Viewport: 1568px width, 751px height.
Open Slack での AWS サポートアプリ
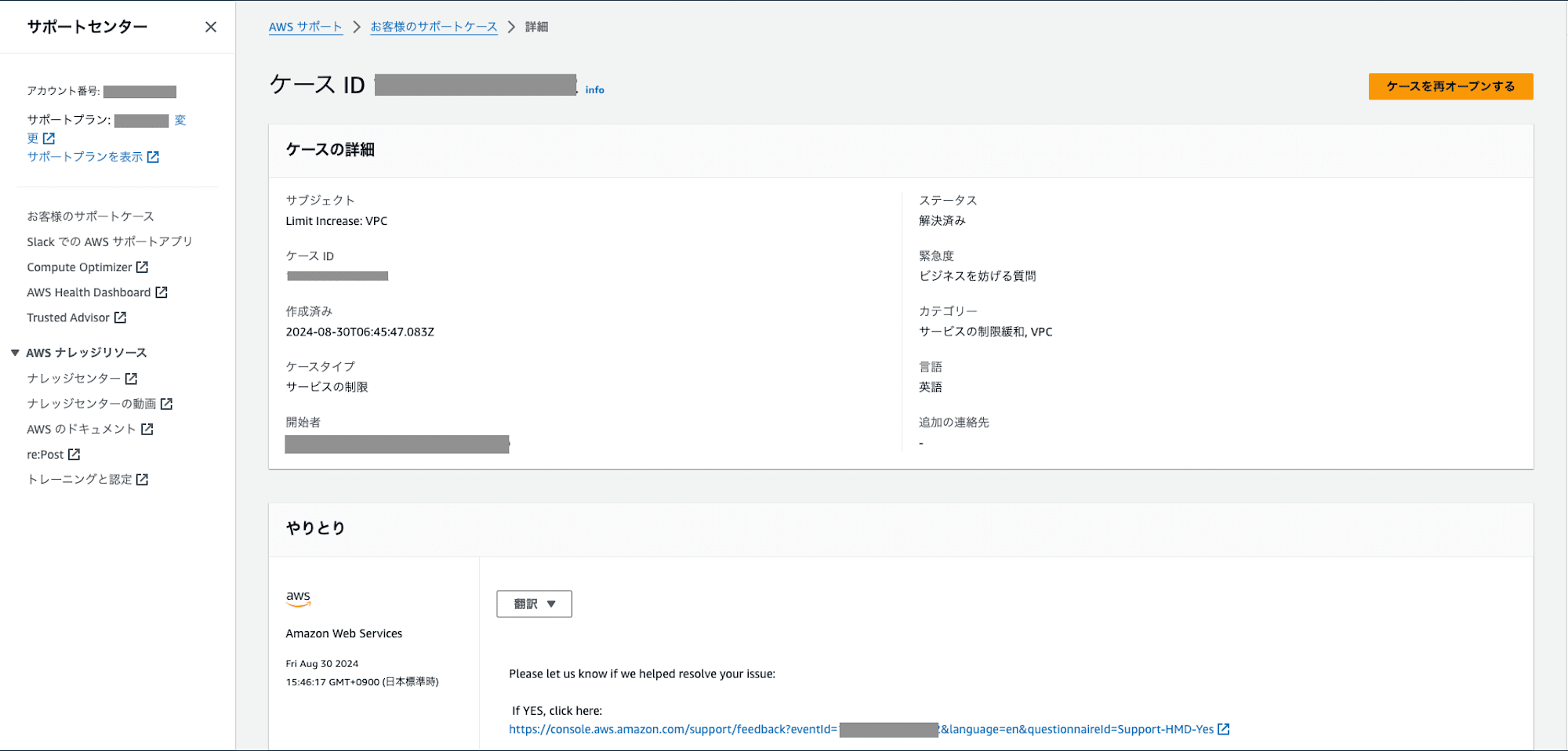[x=110, y=241]
